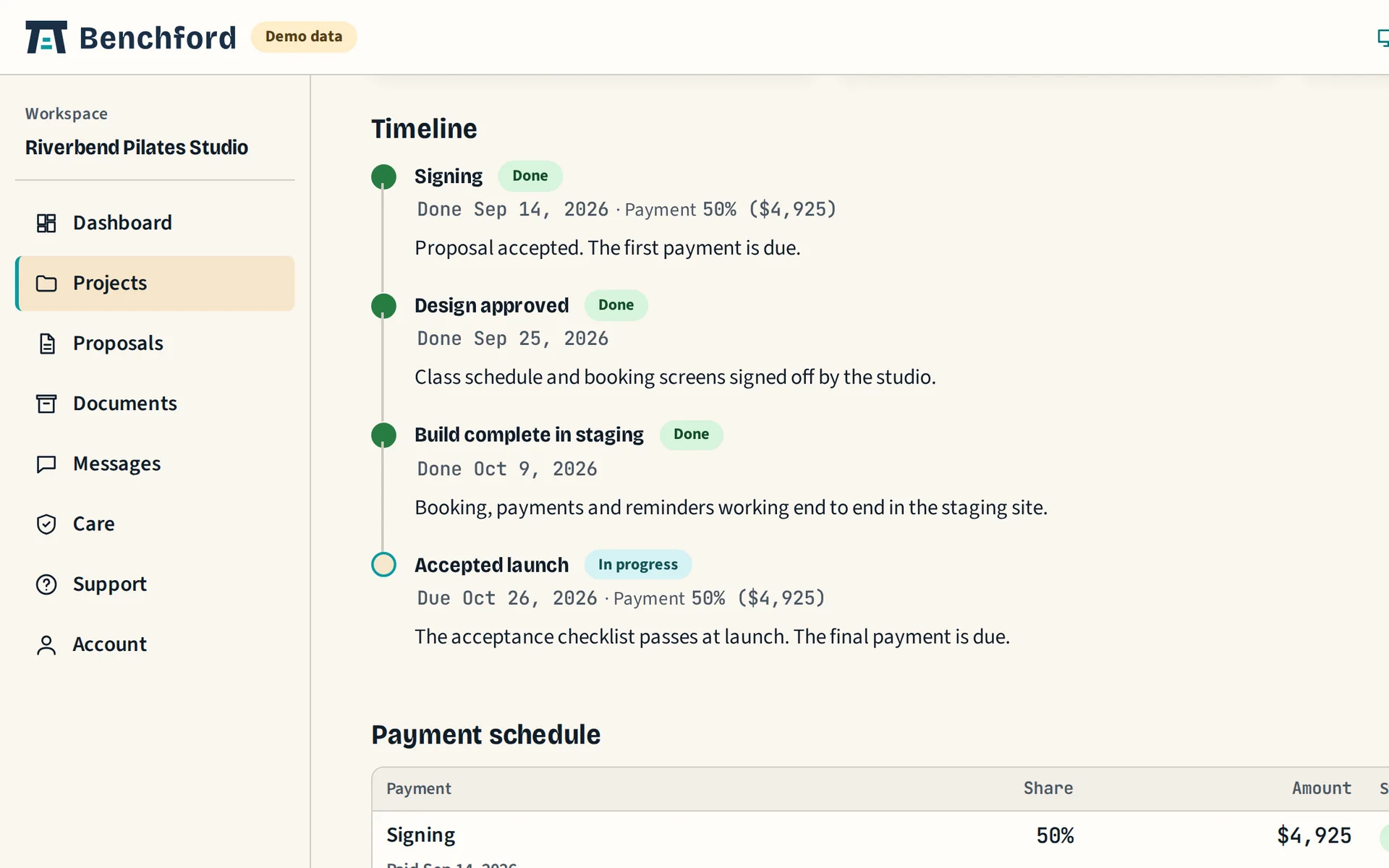The height and width of the screenshot is (868, 1389).
Task: Click the Done badge beside Build complete in staging
Action: 691,435
